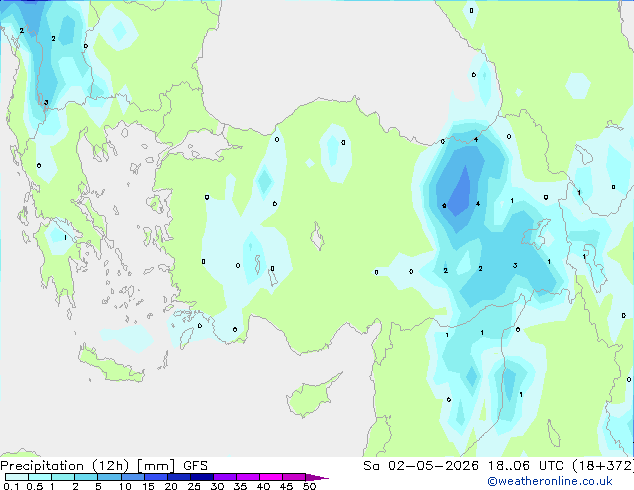This screenshot has height=490, width=634.
Task: Click the 25–30 mm legend swatch
Action: tap(202, 477)
